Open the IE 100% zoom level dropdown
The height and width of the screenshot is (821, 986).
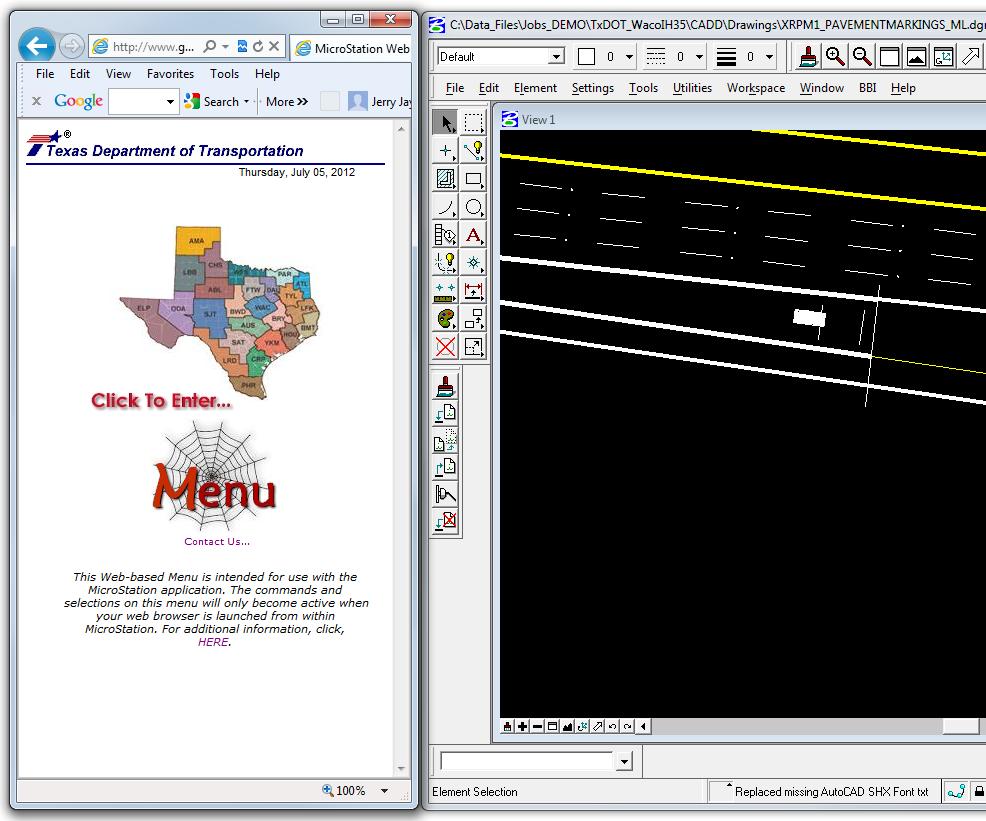[x=384, y=791]
